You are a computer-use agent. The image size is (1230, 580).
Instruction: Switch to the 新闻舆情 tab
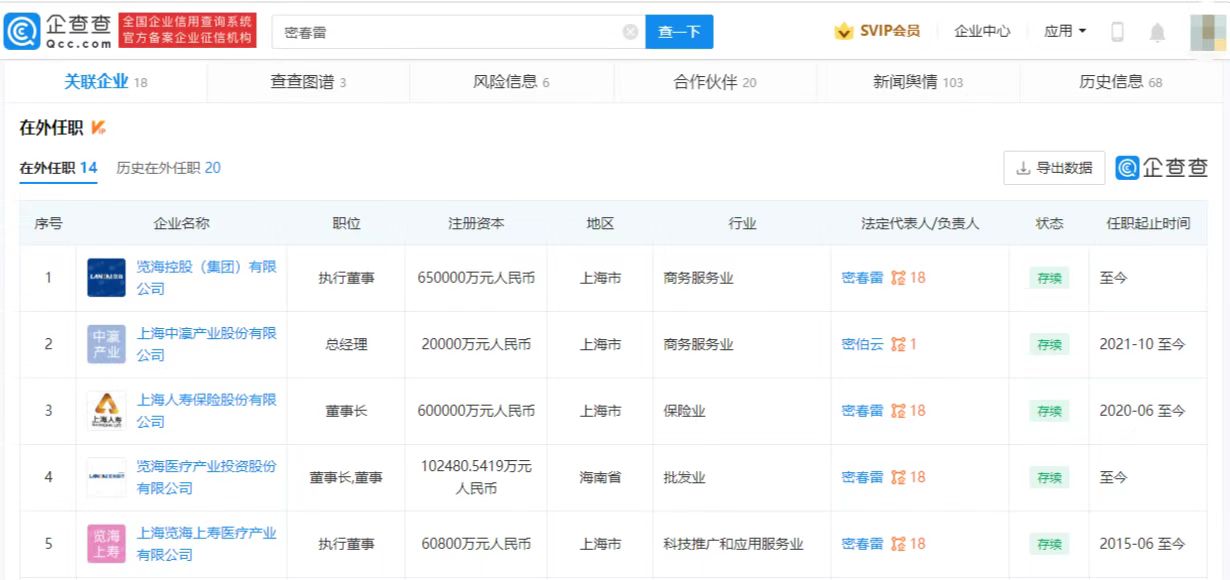[918, 82]
